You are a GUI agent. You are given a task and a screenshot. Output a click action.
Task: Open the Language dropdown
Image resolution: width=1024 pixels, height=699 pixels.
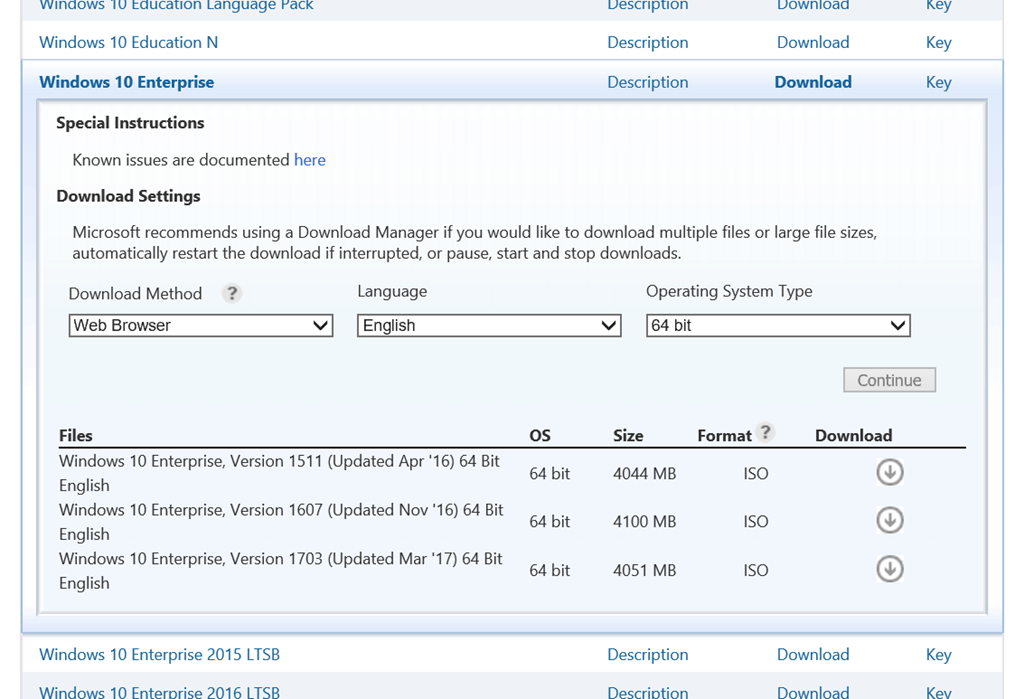pos(489,326)
